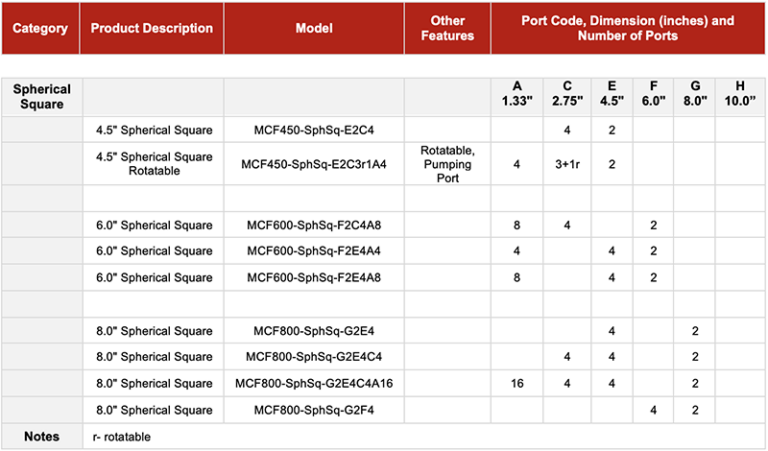Screen dimensions: 768x451
Task: Click the Port Code, Dimension header
Action: (627, 28)
